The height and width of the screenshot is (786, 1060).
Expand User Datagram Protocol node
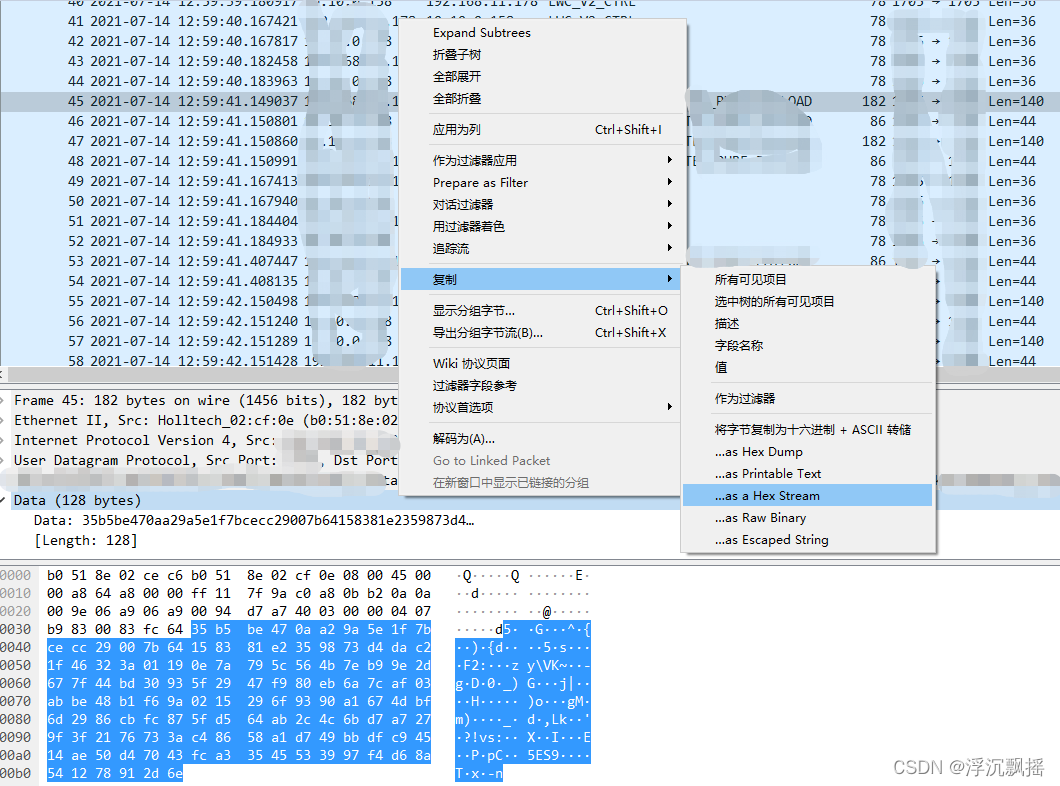click(3, 460)
